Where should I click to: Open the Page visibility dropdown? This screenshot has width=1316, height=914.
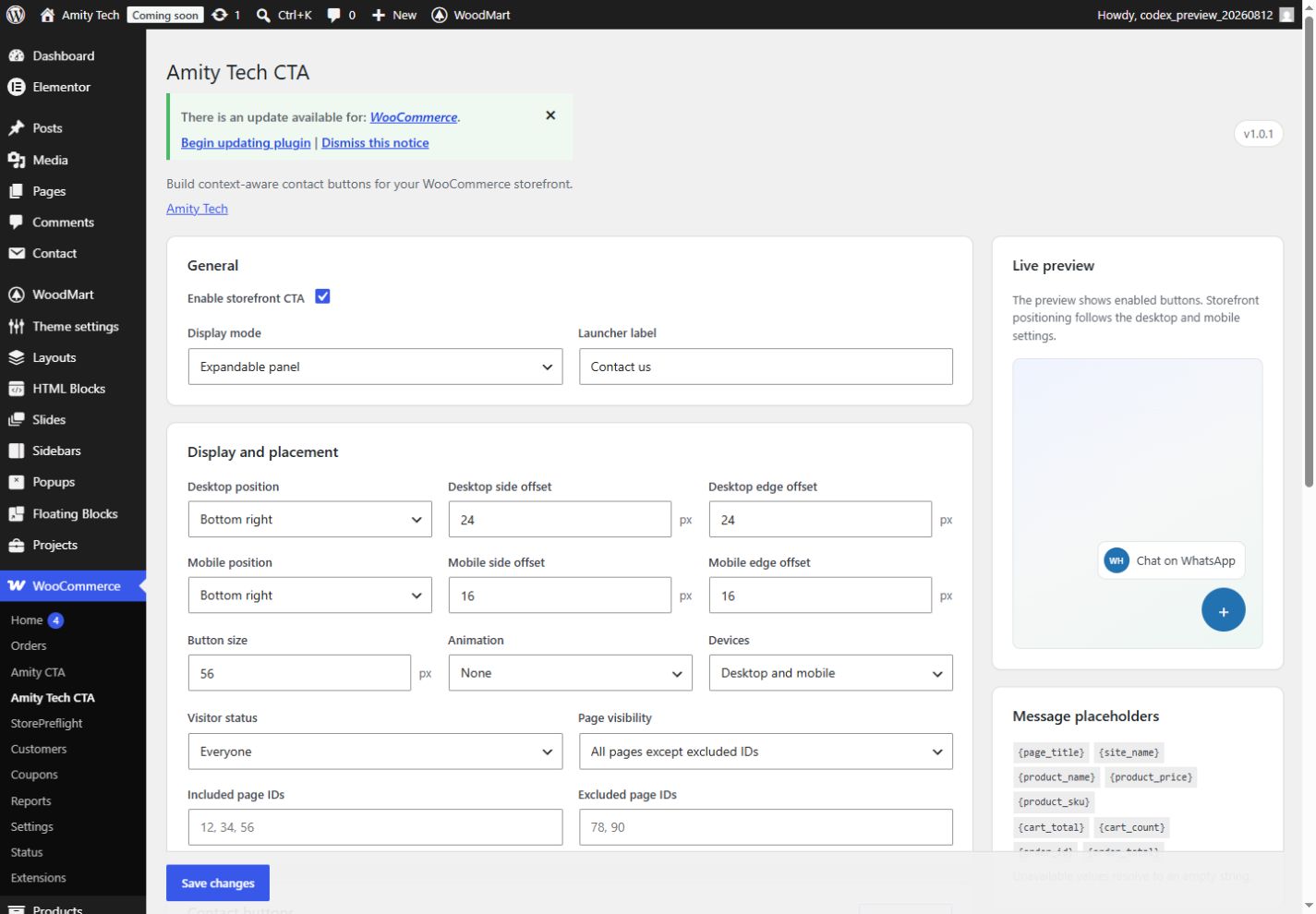[x=766, y=752]
